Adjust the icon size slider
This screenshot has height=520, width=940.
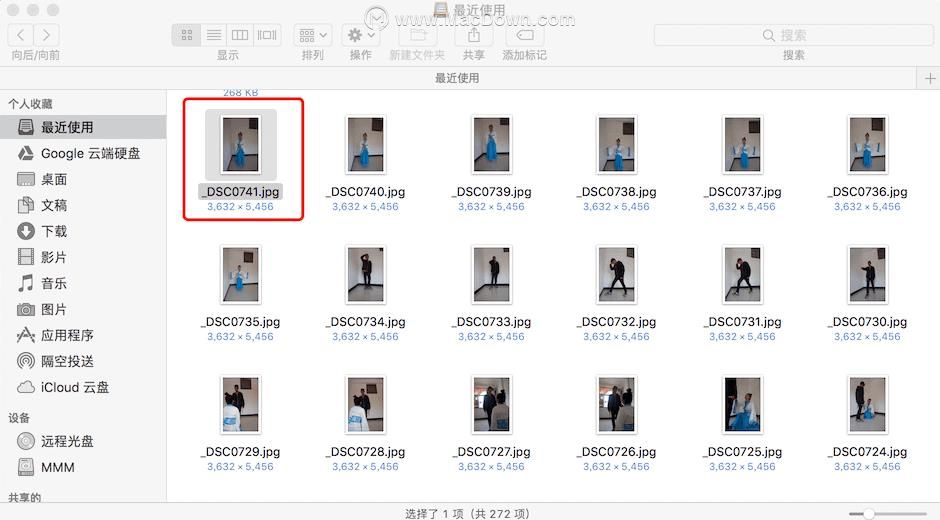tap(868, 514)
